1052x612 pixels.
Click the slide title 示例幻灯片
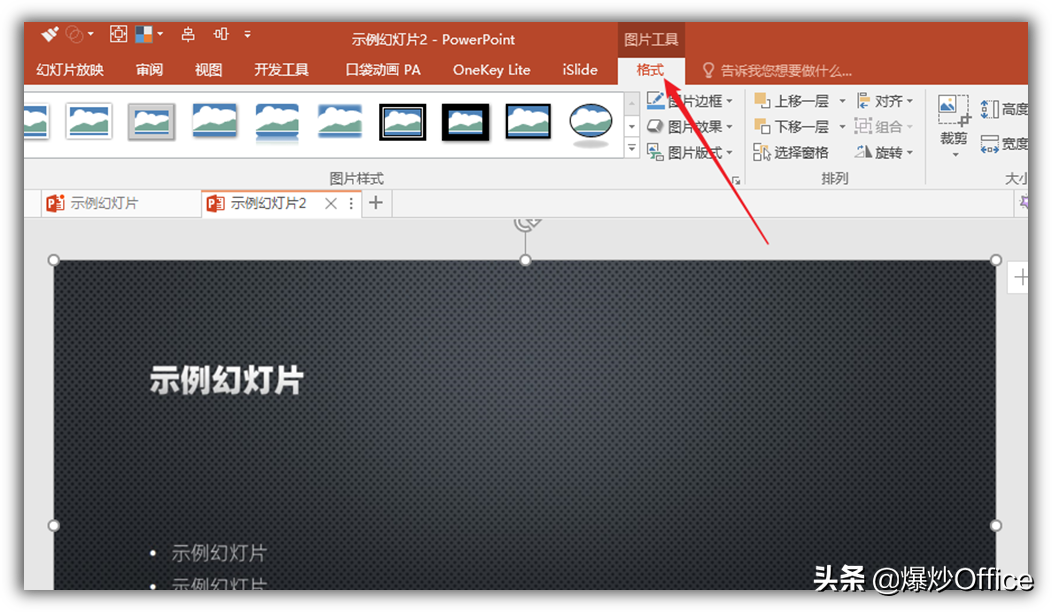point(226,380)
